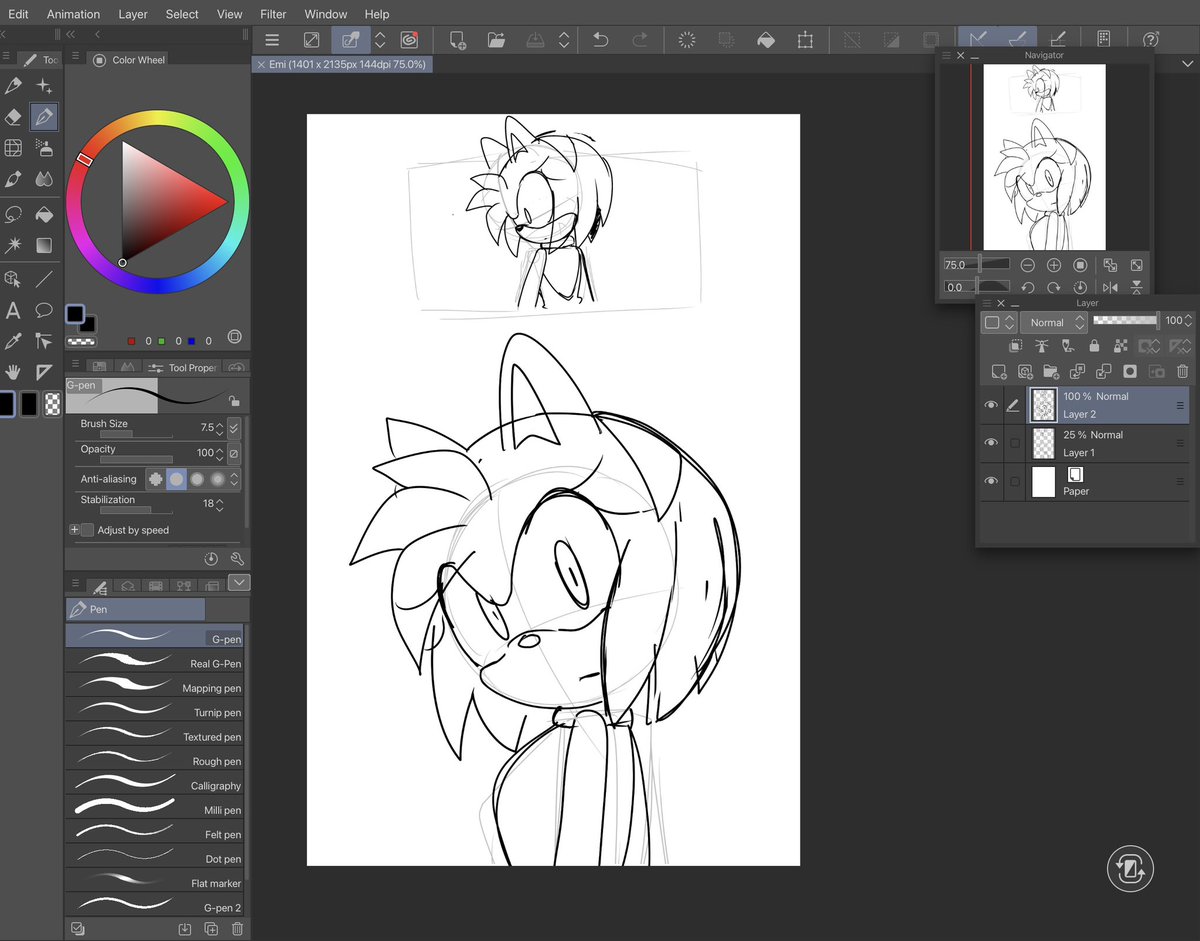Screen dimensions: 1200x941
Task: Select the Auto select magic wand tool
Action: (x=13, y=245)
